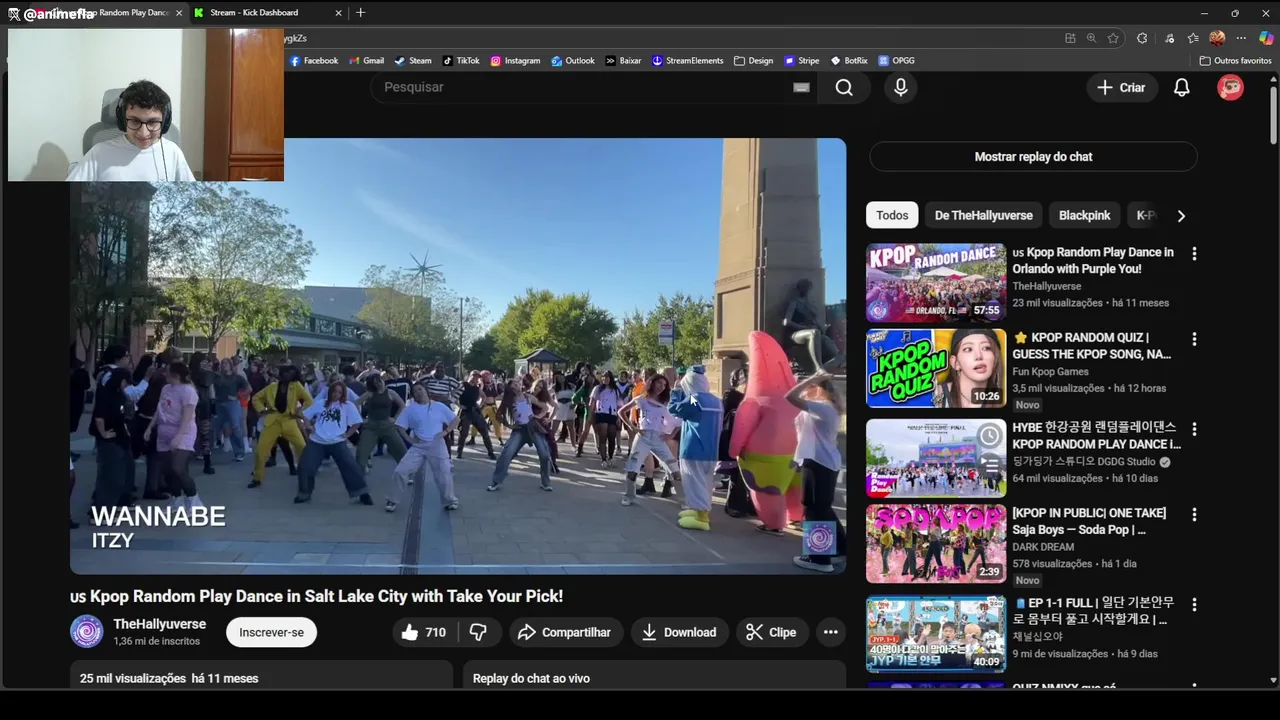Bookmark page with star icon in address bar

tap(1113, 38)
